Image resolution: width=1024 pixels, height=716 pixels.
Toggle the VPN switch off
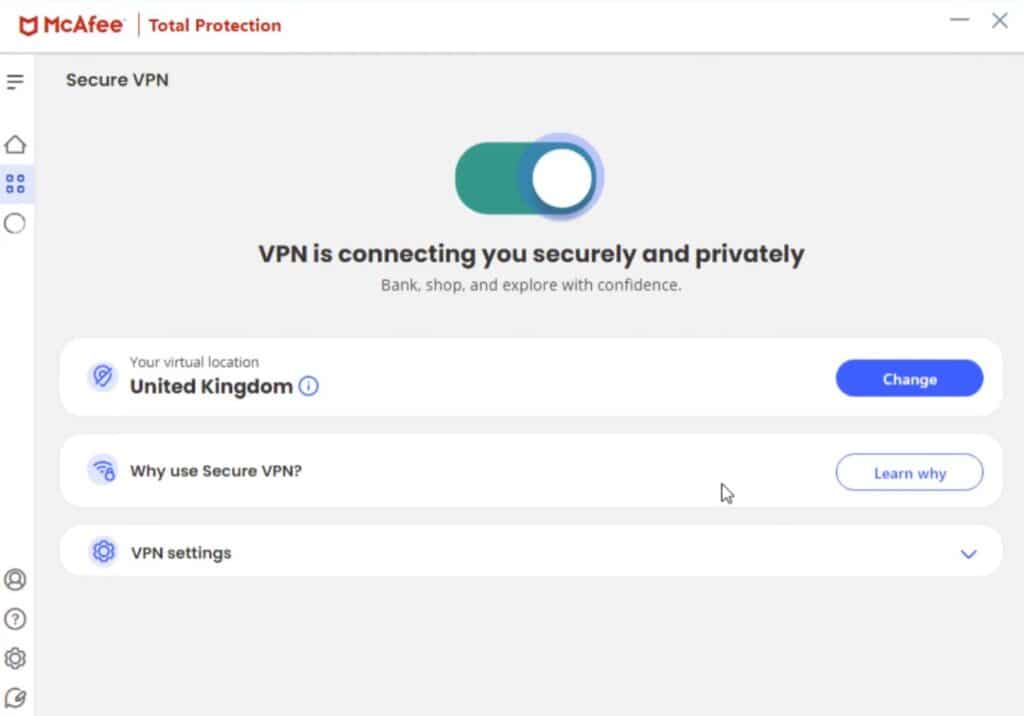pos(529,177)
